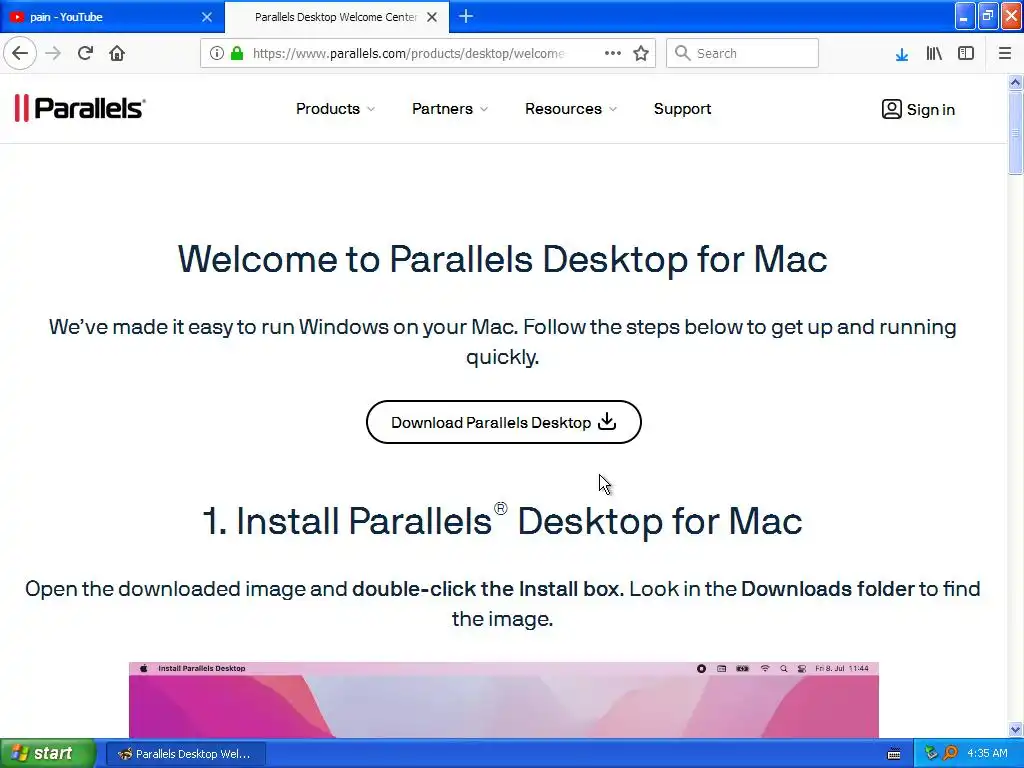Select the Parallels Desktop Welcome Center tab
The image size is (1024, 768).
pos(337,17)
